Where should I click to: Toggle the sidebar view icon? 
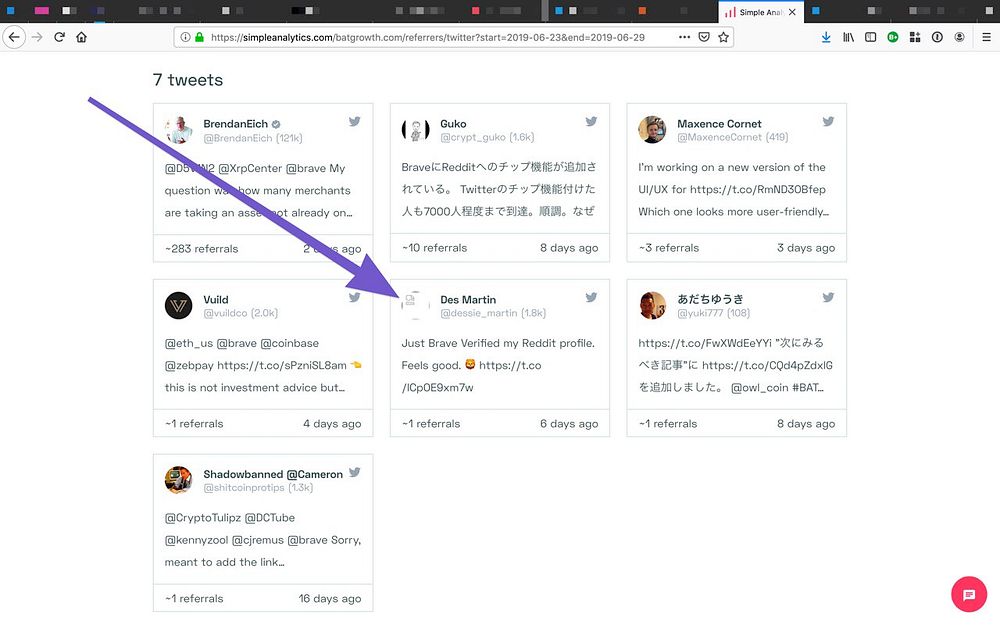(x=871, y=37)
